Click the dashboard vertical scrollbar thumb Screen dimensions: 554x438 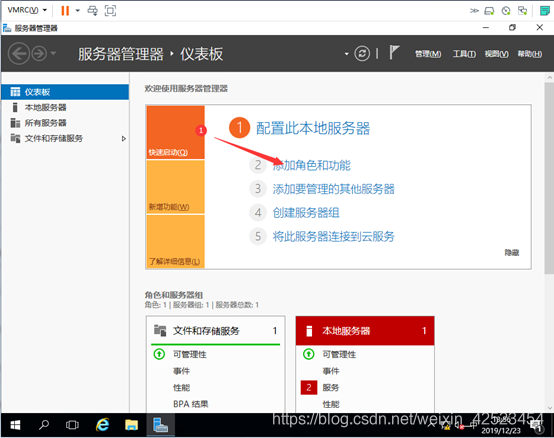549,178
